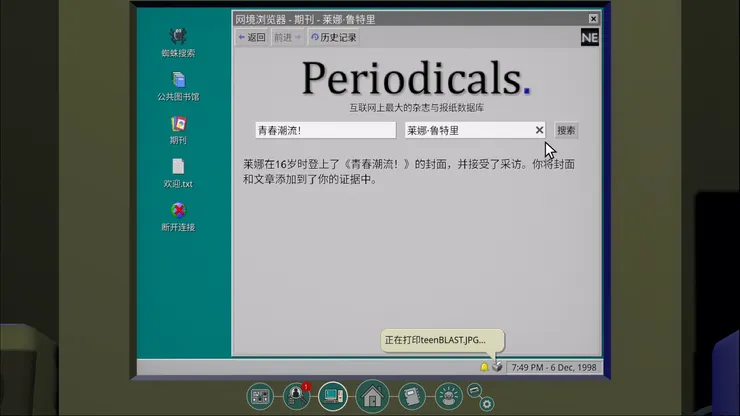The height and width of the screenshot is (416, 740).
Task: Open the settings gear icon
Action: [x=487, y=404]
